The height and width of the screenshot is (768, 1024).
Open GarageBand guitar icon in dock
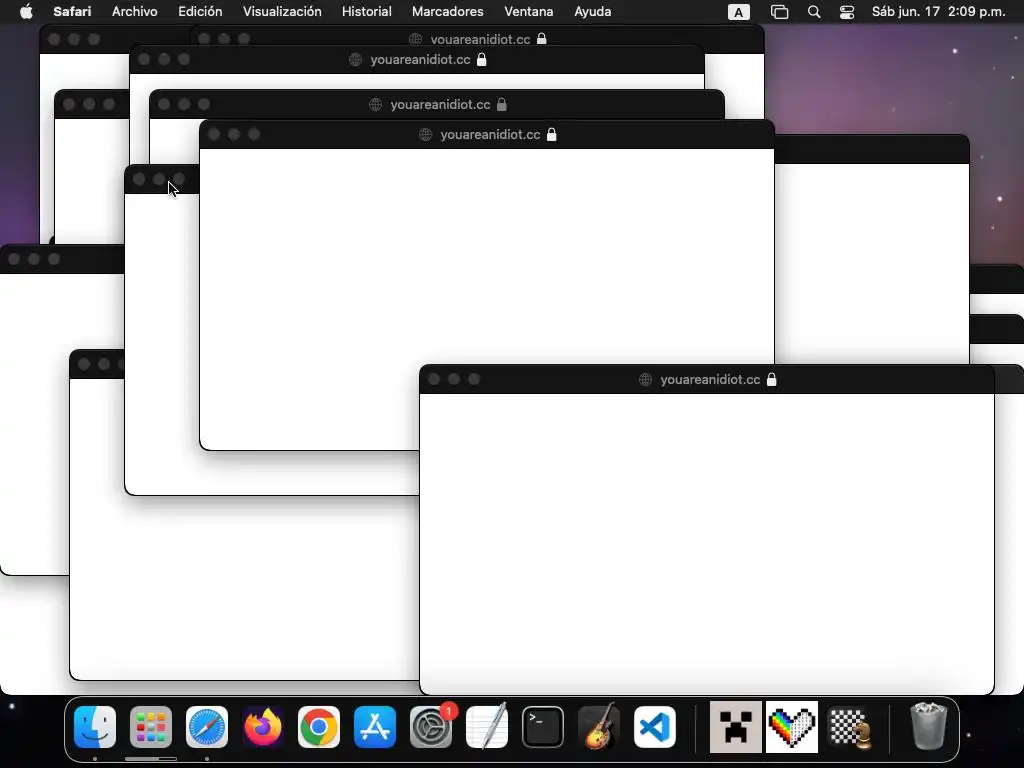pyautogui.click(x=599, y=726)
